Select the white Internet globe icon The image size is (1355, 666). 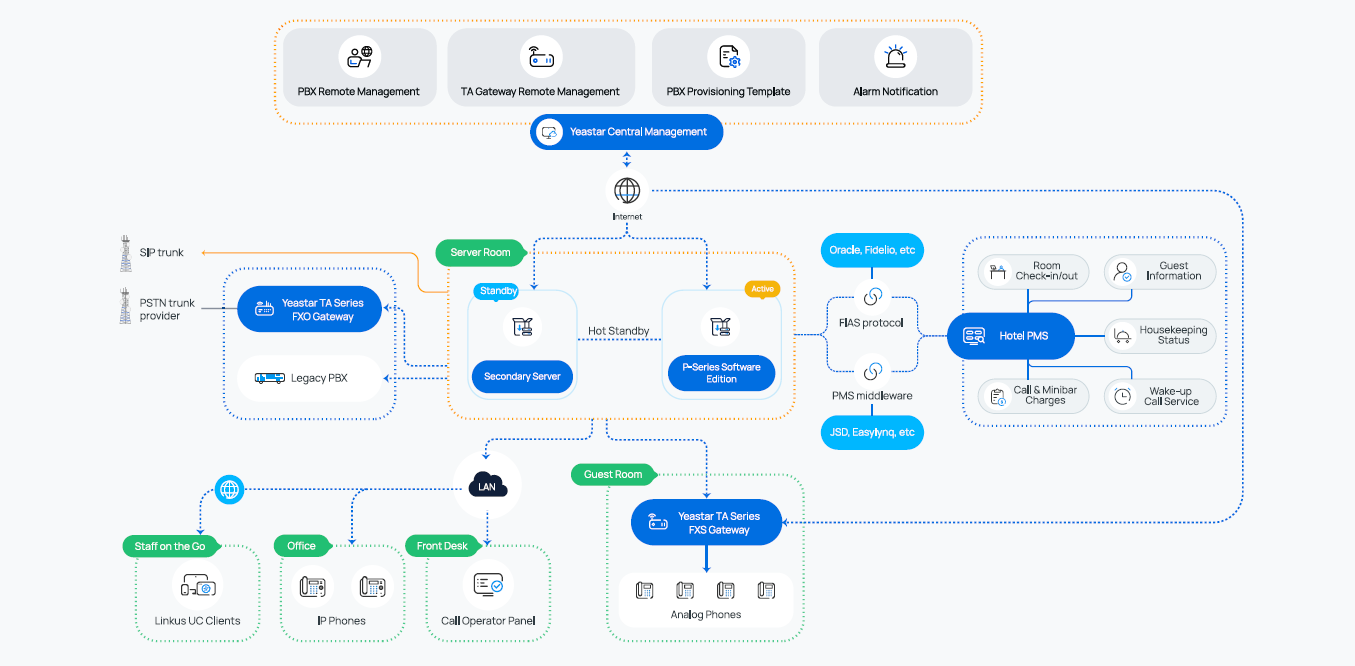point(627,190)
